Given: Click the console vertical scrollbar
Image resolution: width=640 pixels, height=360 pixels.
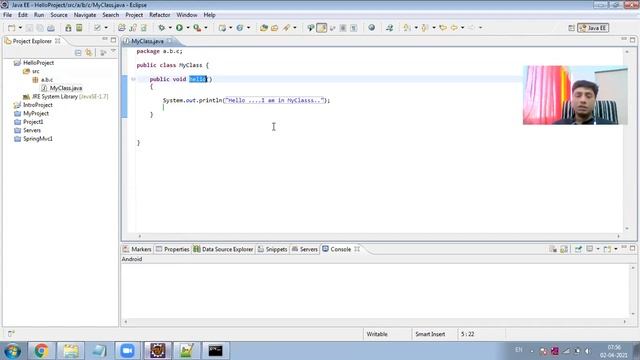Looking at the screenshot, I should 633,291.
